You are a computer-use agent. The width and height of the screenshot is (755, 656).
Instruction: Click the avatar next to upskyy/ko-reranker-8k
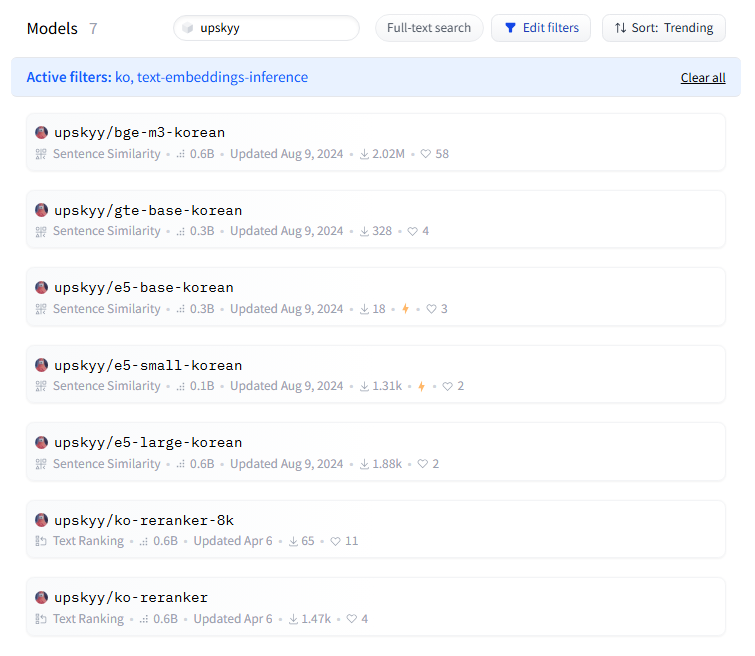(x=41, y=520)
